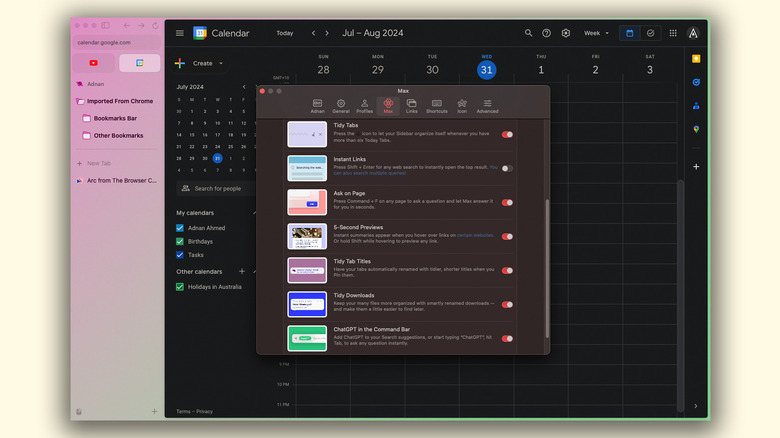780x438 pixels.
Task: Click the Calendar settings gear icon
Action: (566, 33)
